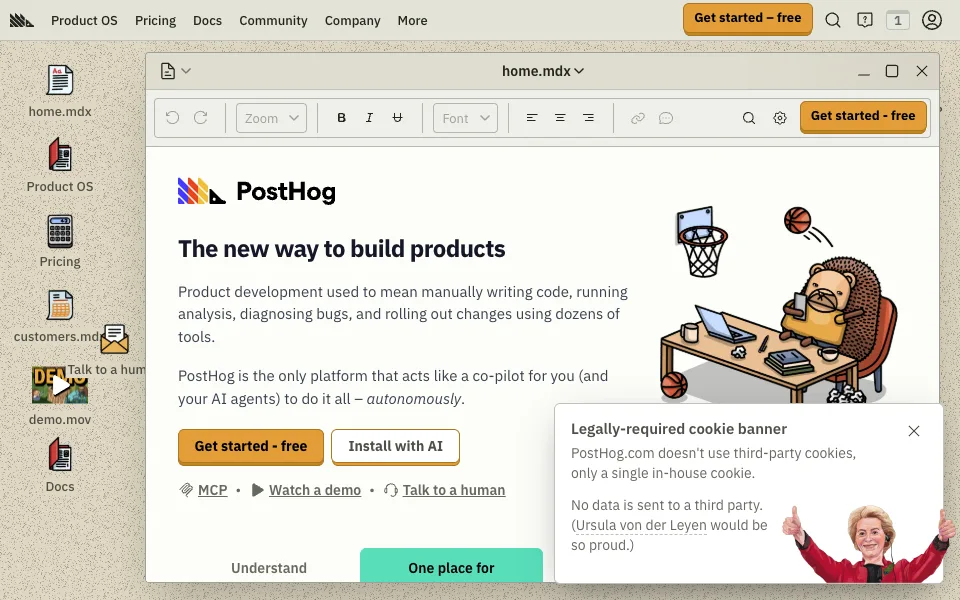960x600 pixels.
Task: Open Pricing in top navigation
Action: [x=156, y=20]
